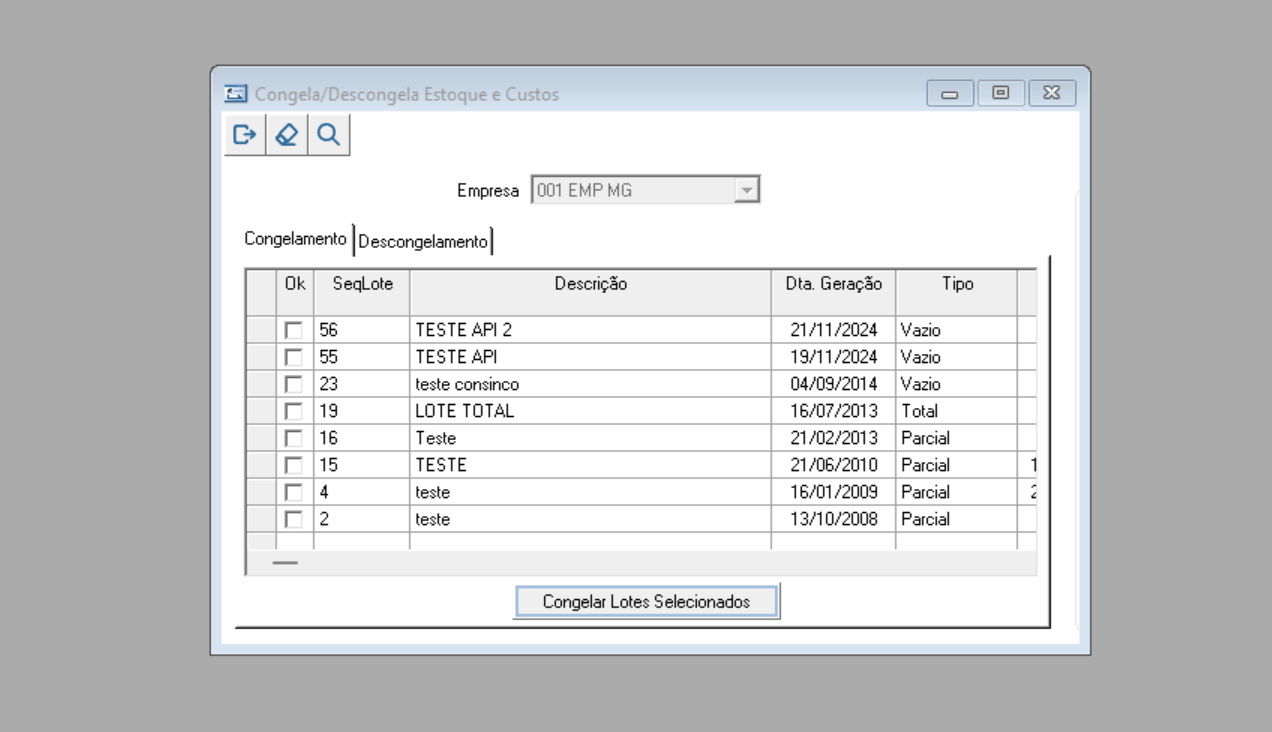Click date cell 21/06/2010

pyautogui.click(x=833, y=465)
